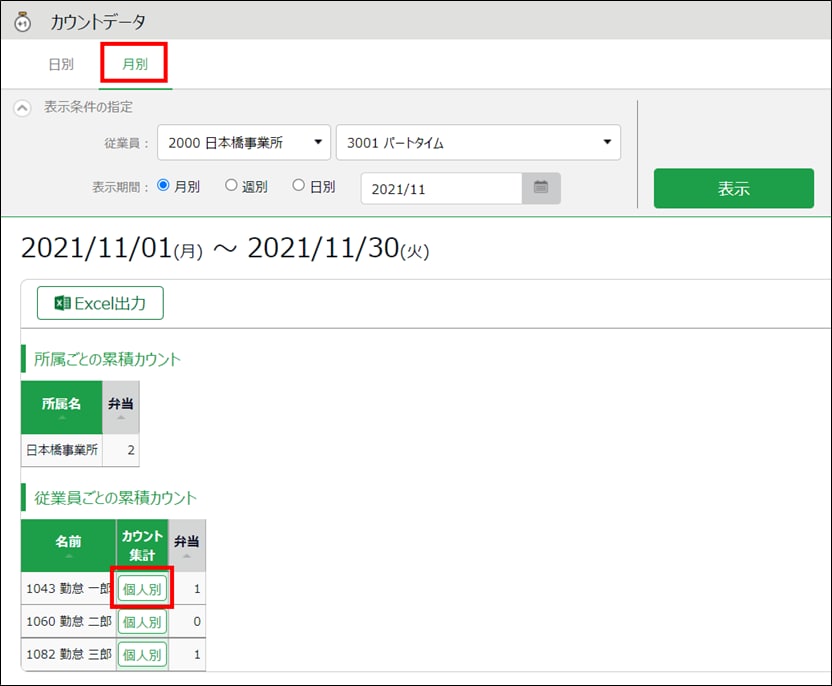Viewport: 832px width, 686px height.
Task: Switch to the 日別 tab
Action: pos(61,65)
